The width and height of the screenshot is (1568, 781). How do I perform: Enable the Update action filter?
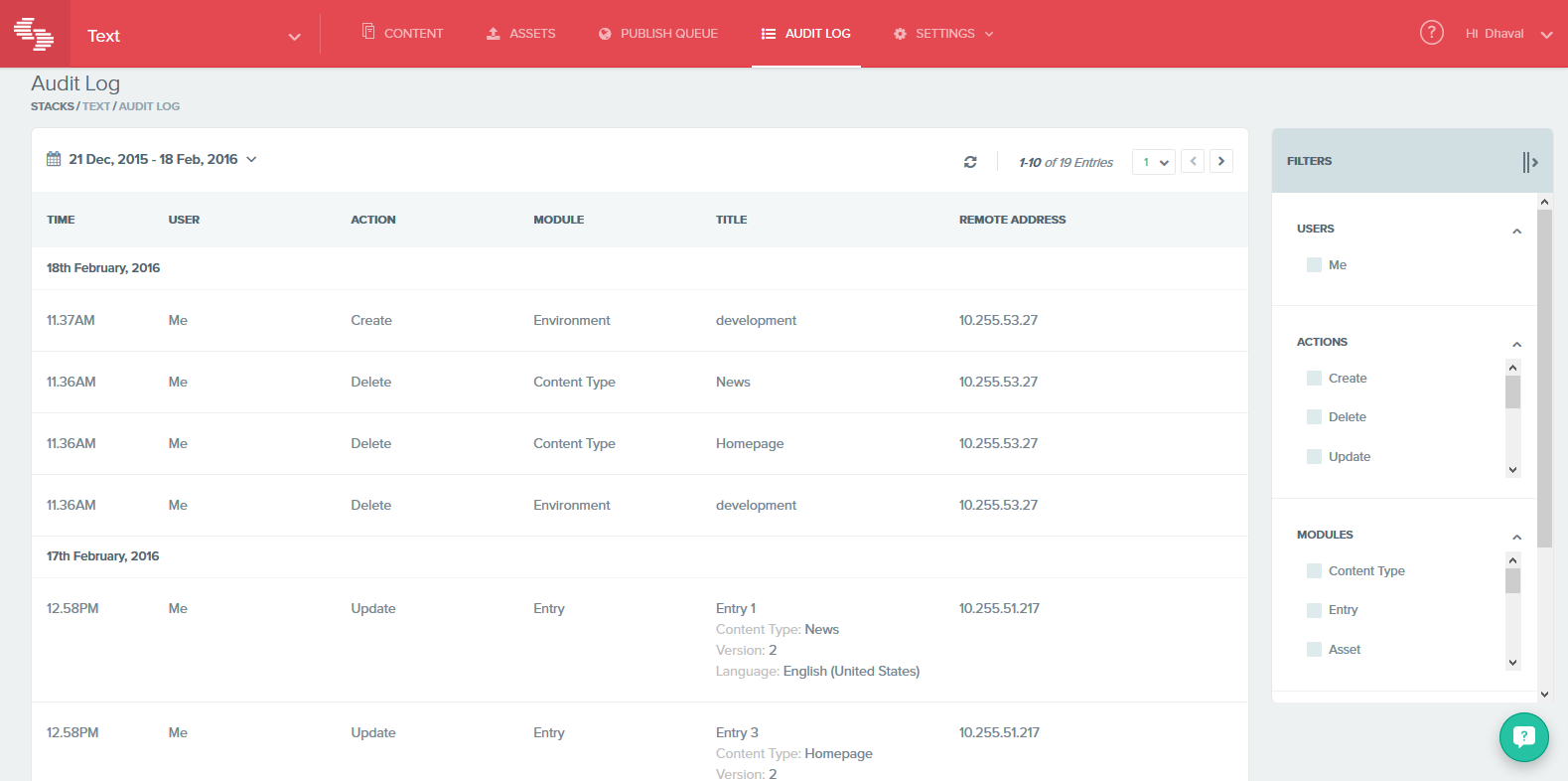(1314, 457)
